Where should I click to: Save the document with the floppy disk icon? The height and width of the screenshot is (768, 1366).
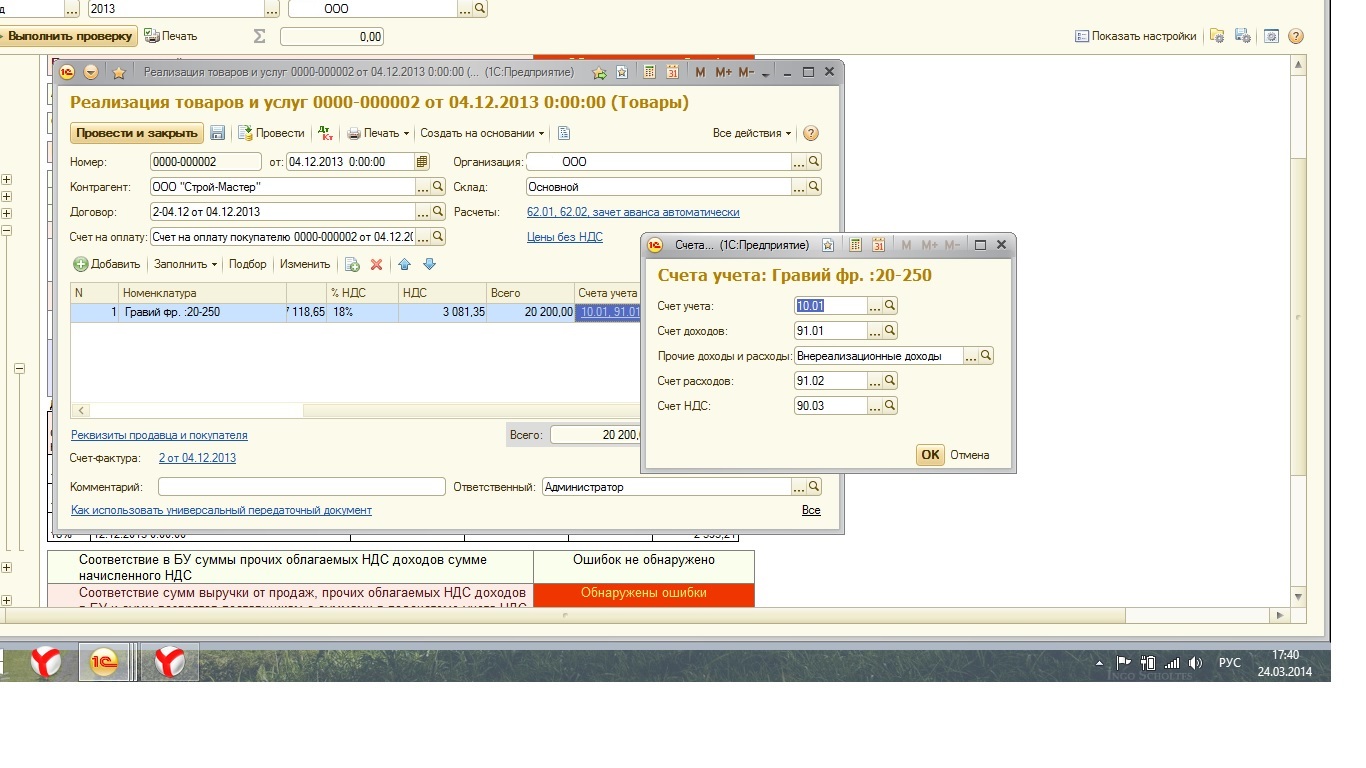pos(218,133)
